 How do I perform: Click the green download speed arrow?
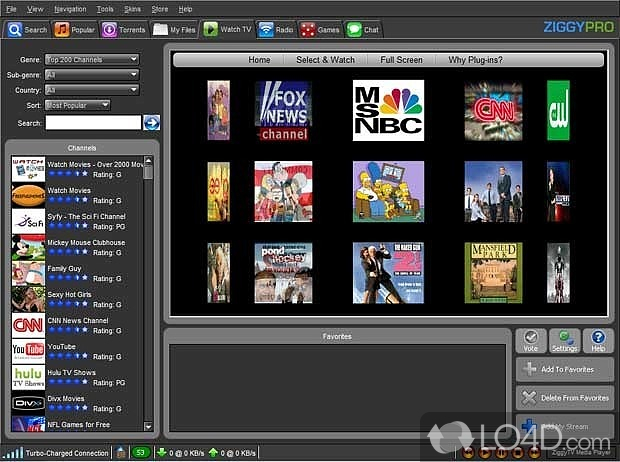(x=161, y=453)
